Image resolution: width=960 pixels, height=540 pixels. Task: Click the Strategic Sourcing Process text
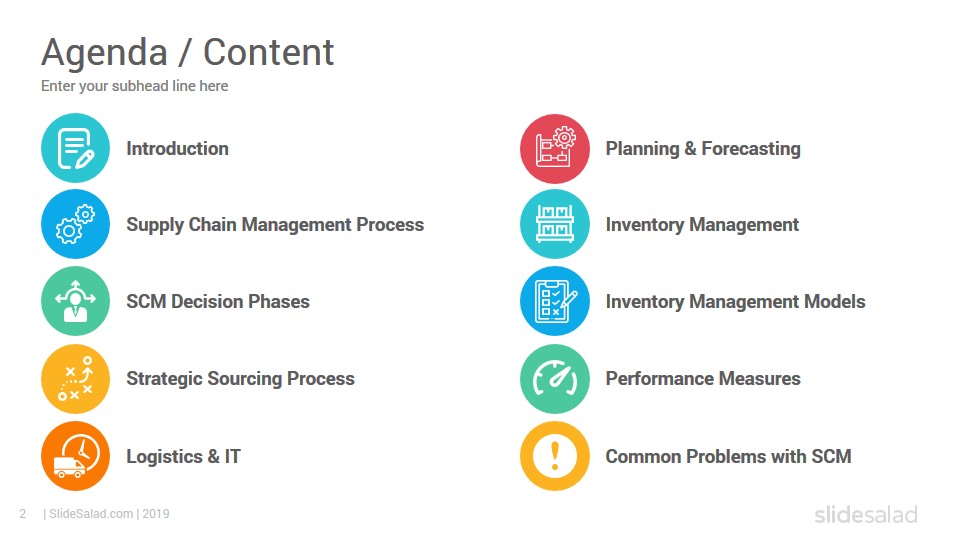click(240, 379)
